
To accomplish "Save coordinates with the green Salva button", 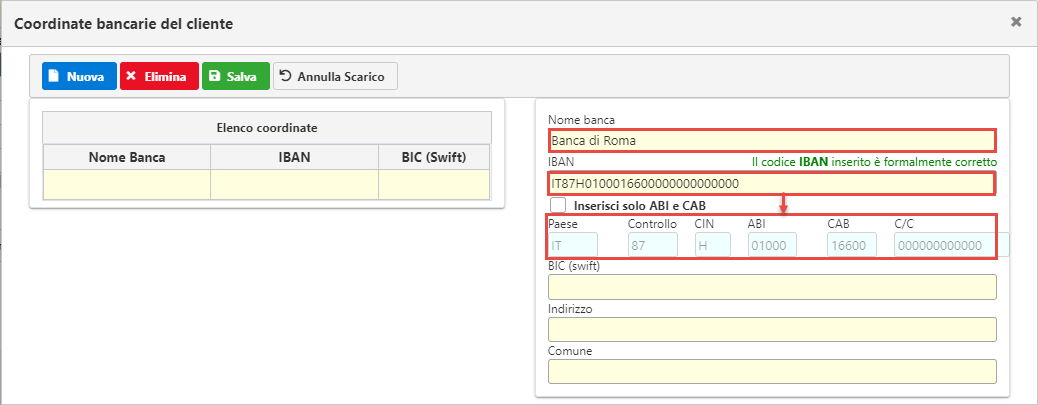I will (236, 76).
